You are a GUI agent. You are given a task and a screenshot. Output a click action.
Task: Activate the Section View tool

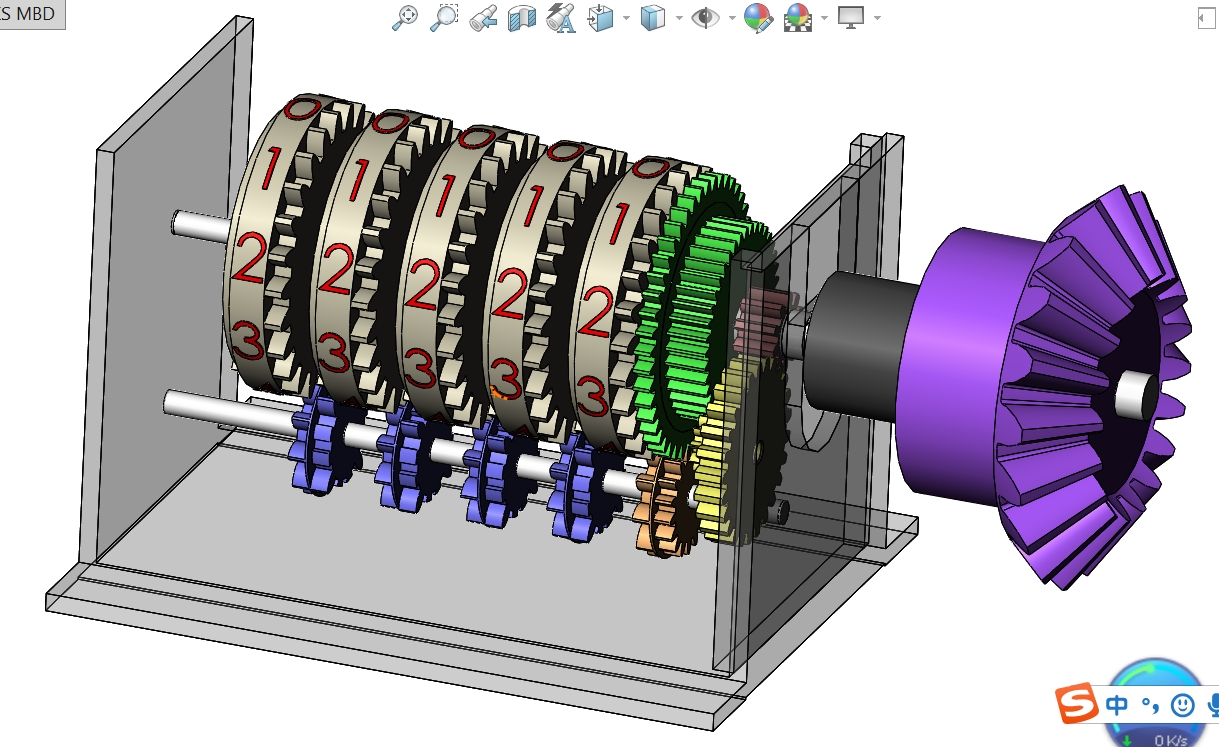[x=522, y=17]
